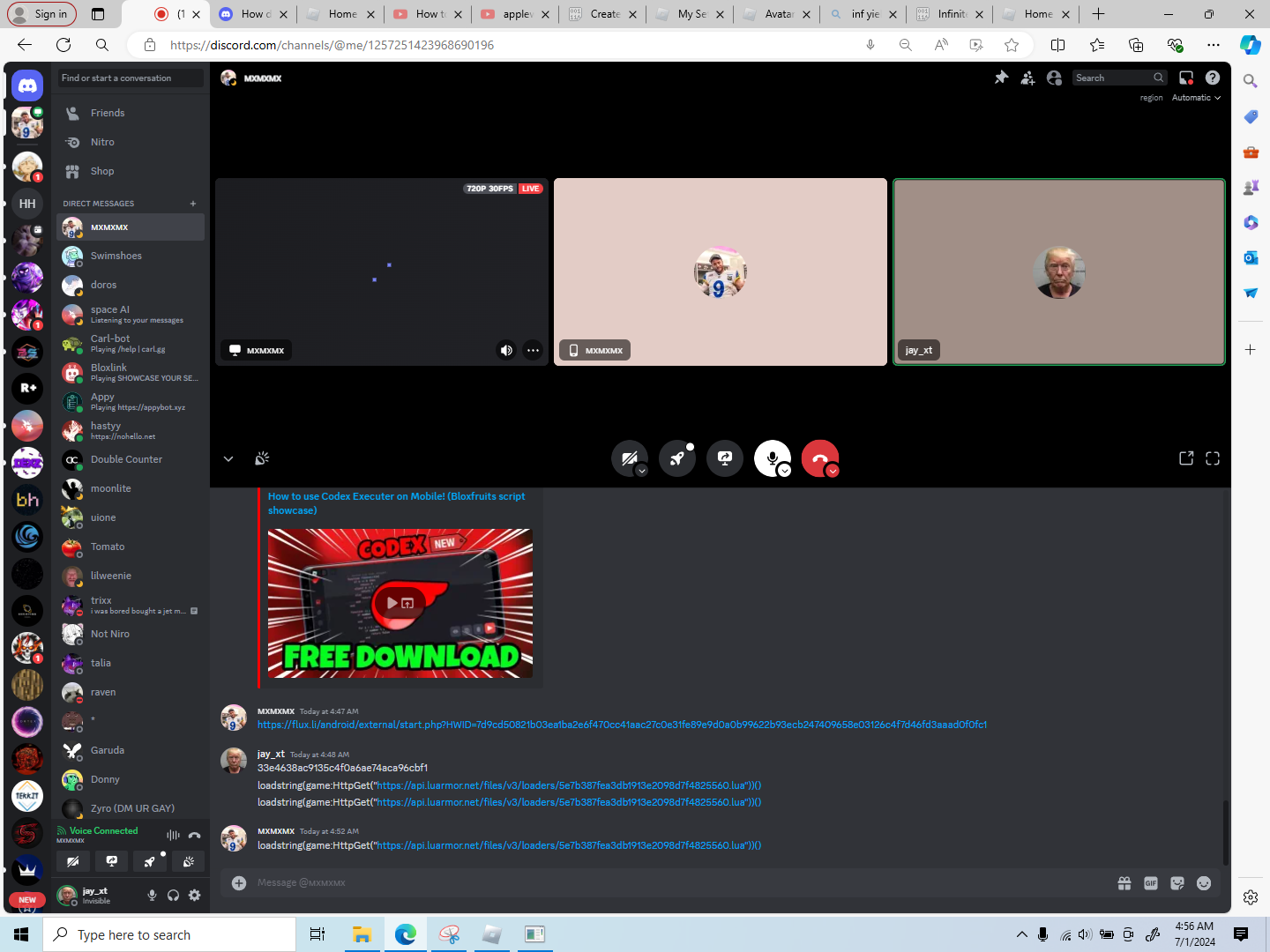Open Discord inbox icon
This screenshot has width=1270, height=952.
pyautogui.click(x=1186, y=78)
